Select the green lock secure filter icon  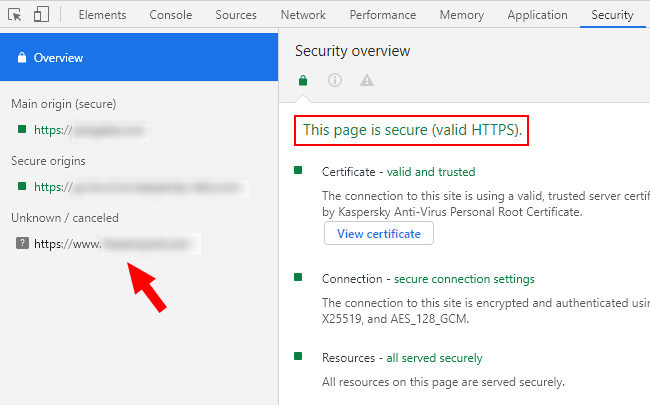[303, 80]
